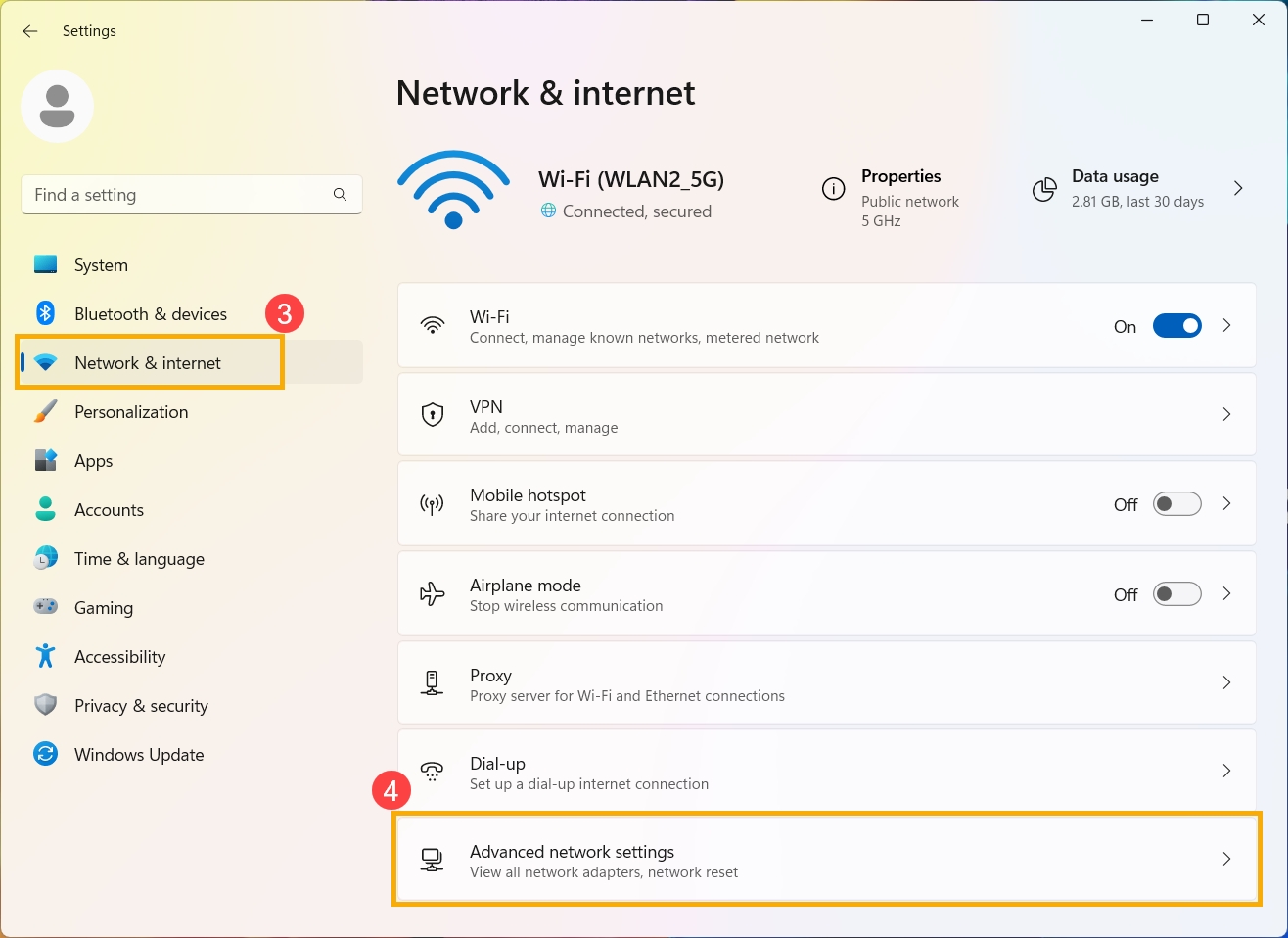This screenshot has width=1288, height=938.
Task: Open Data usage details chevron
Action: 1238,188
